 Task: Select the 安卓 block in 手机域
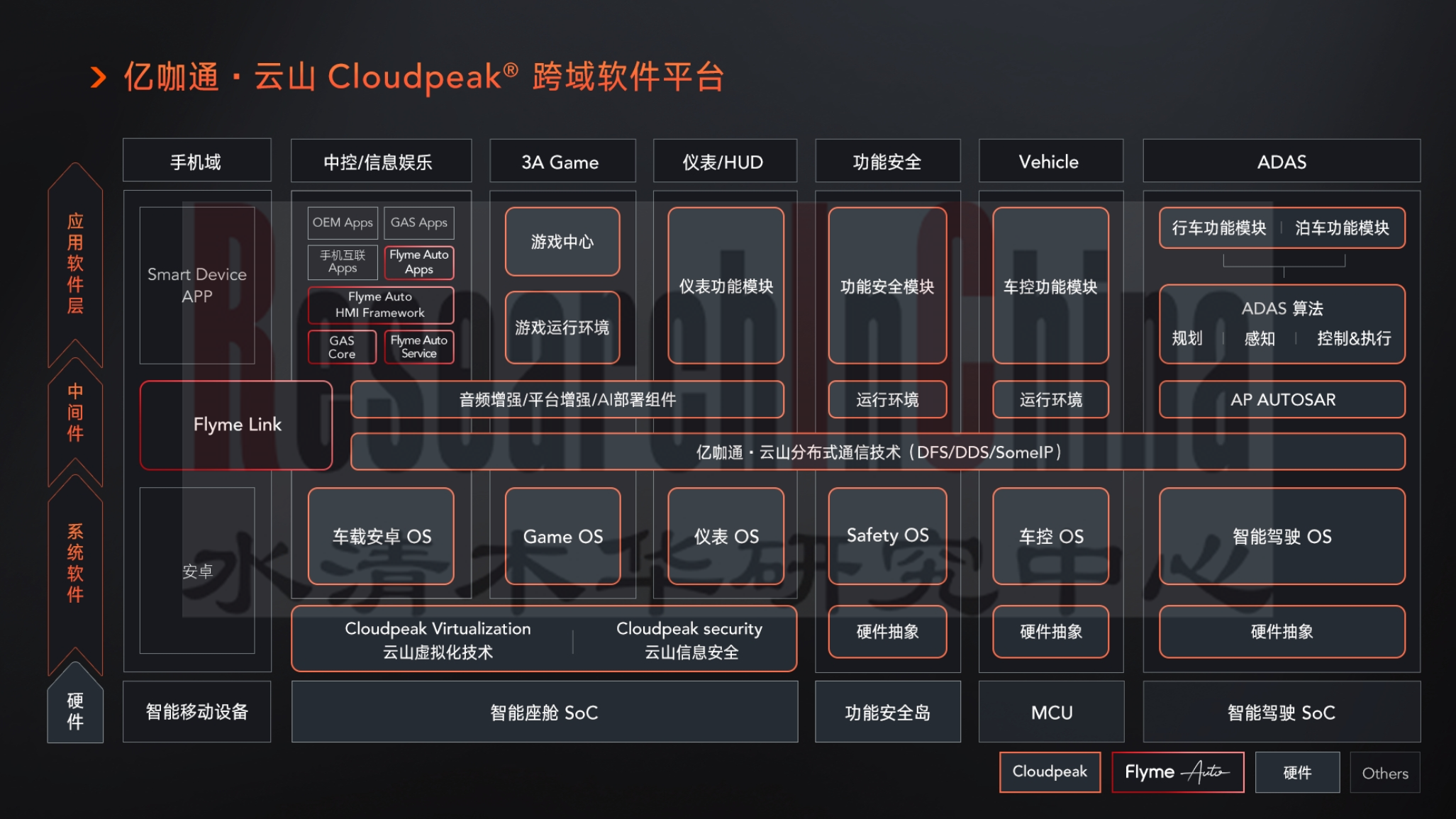(x=197, y=570)
